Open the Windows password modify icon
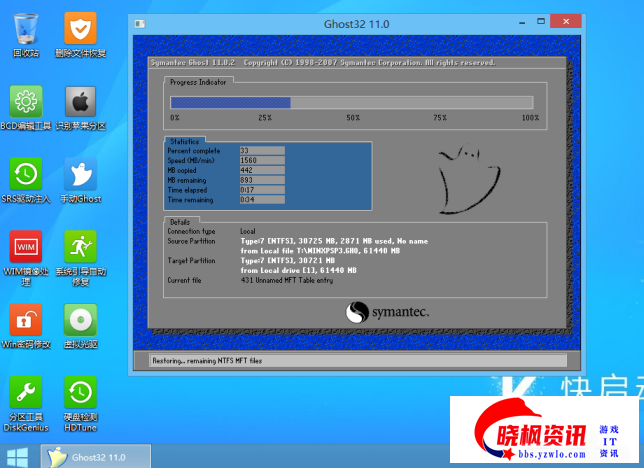The width and height of the screenshot is (644, 468). click(26, 320)
